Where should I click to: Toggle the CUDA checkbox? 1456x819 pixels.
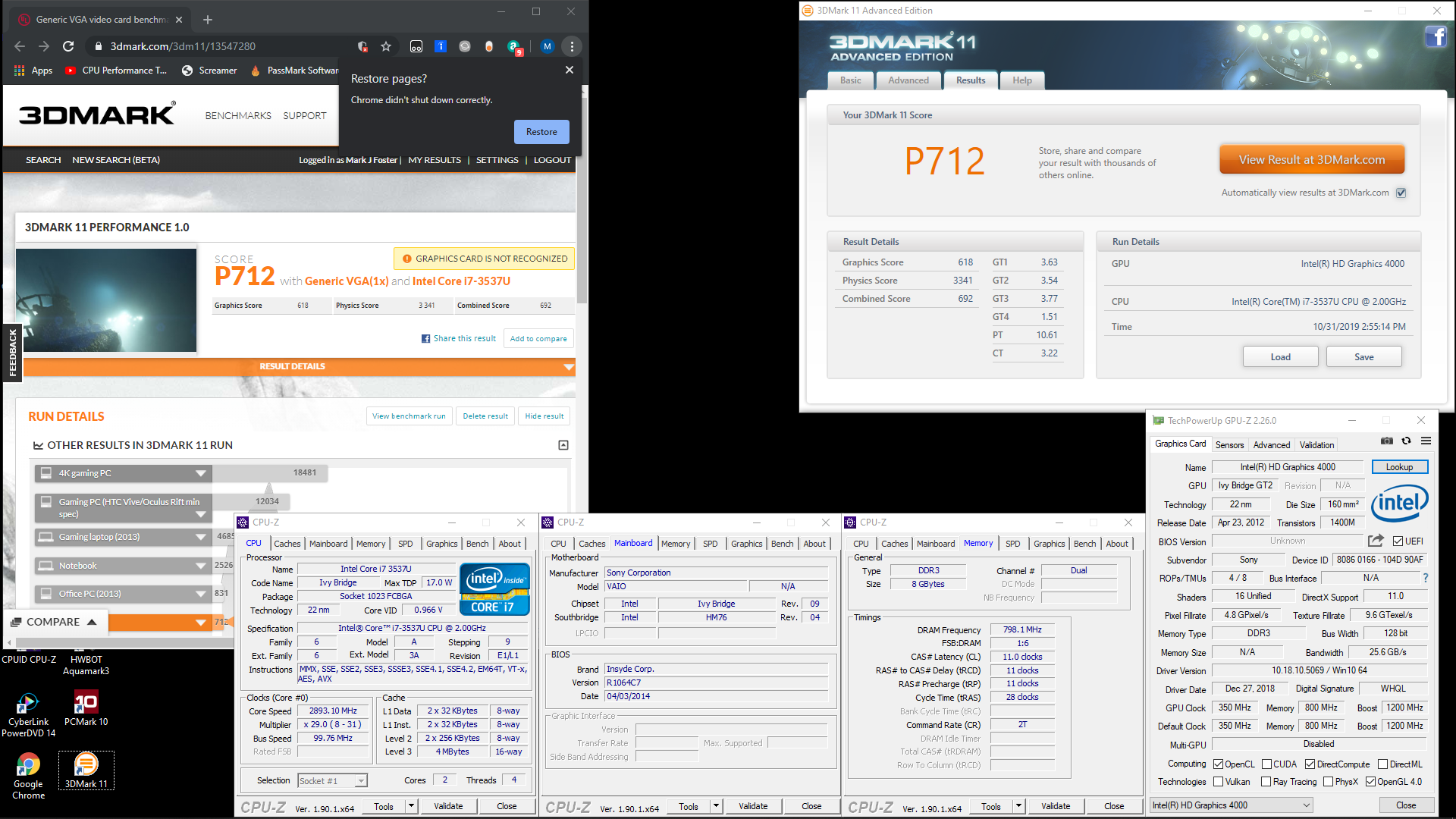tap(1266, 764)
